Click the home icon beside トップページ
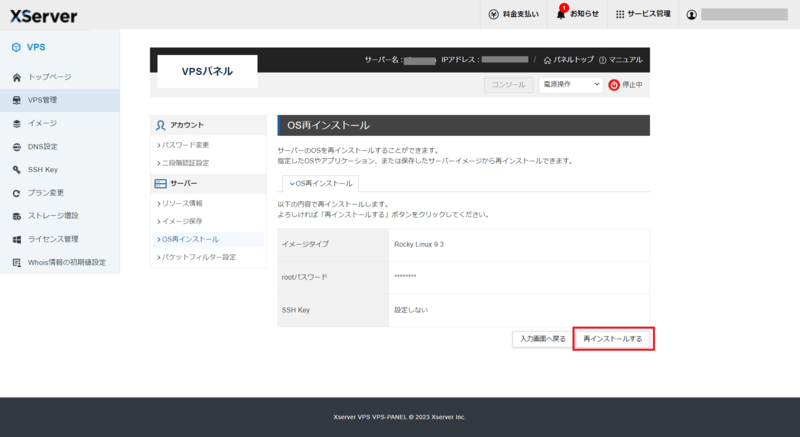 [17, 78]
